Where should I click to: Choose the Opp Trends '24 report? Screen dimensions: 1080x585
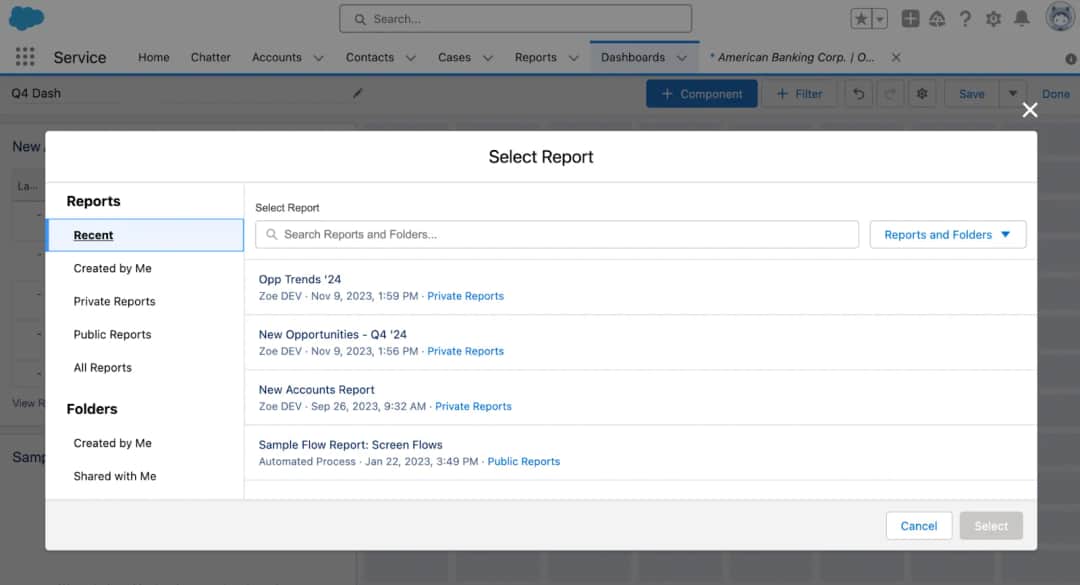641,287
